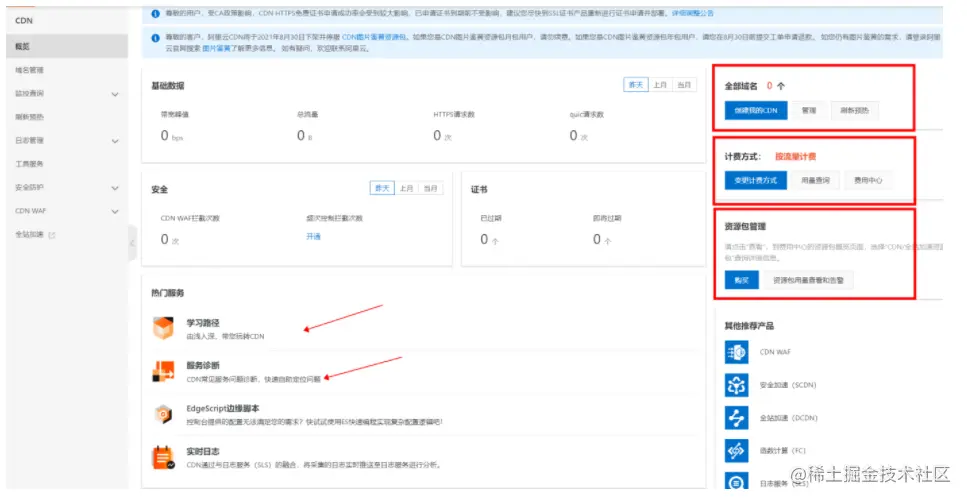Screen dimensions: 967x501
Task: Click the CDN title at the sidebar top
Action: (24, 20)
